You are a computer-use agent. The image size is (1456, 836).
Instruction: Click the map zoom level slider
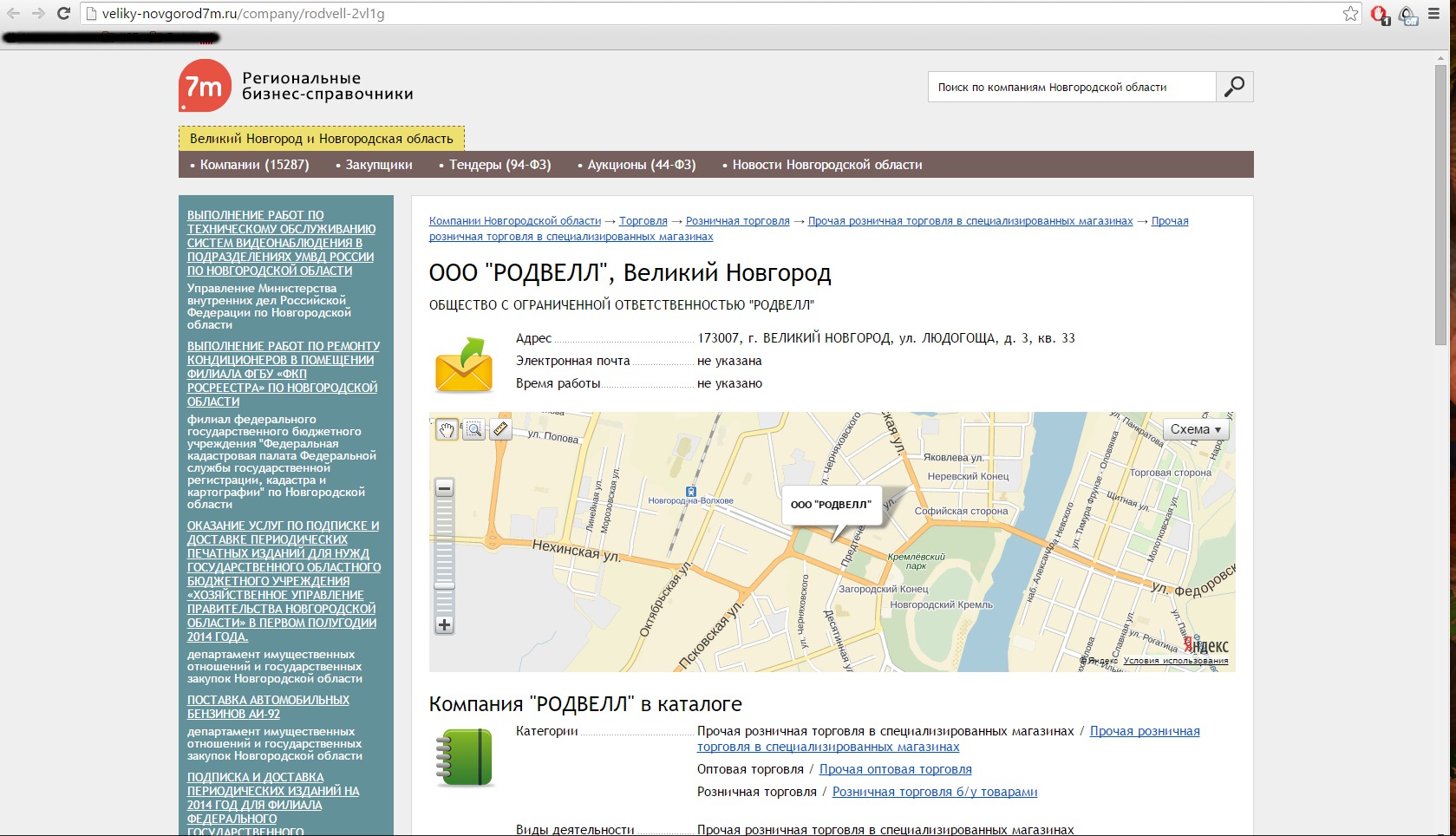tap(444, 555)
